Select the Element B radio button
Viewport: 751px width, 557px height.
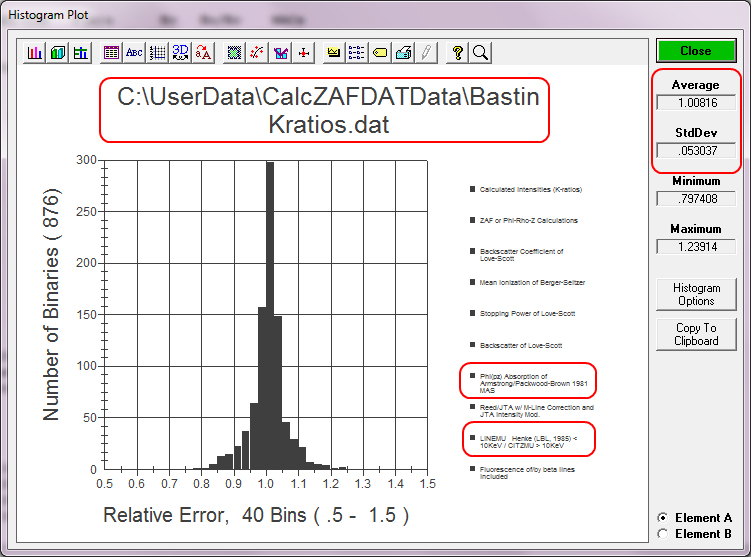click(662, 534)
